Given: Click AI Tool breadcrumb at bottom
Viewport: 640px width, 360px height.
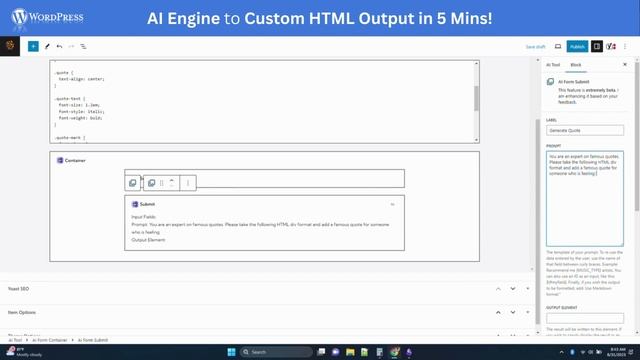Looking at the screenshot, I should [15, 340].
